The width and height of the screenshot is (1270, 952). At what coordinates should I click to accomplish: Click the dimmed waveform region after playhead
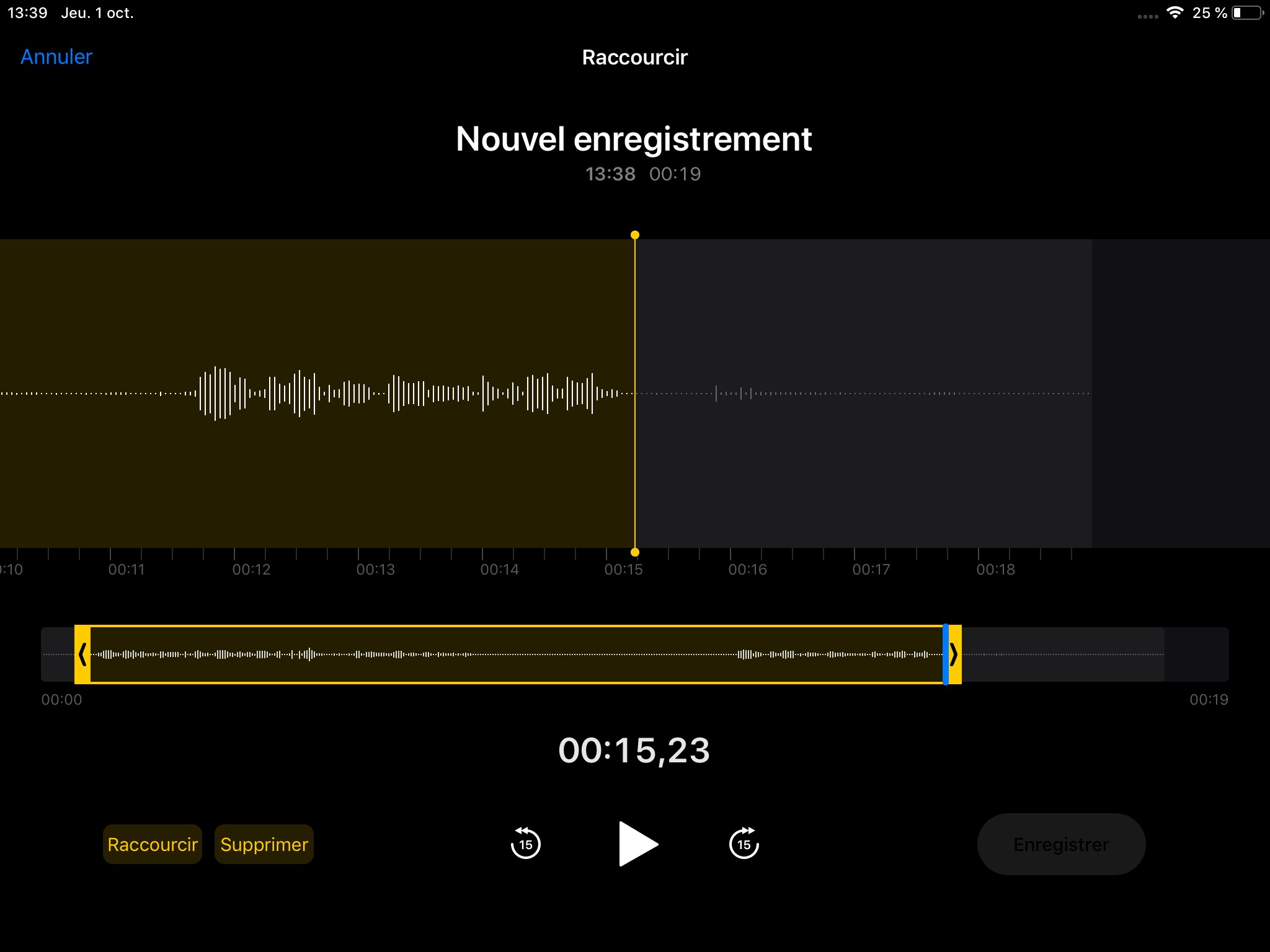tap(862, 393)
